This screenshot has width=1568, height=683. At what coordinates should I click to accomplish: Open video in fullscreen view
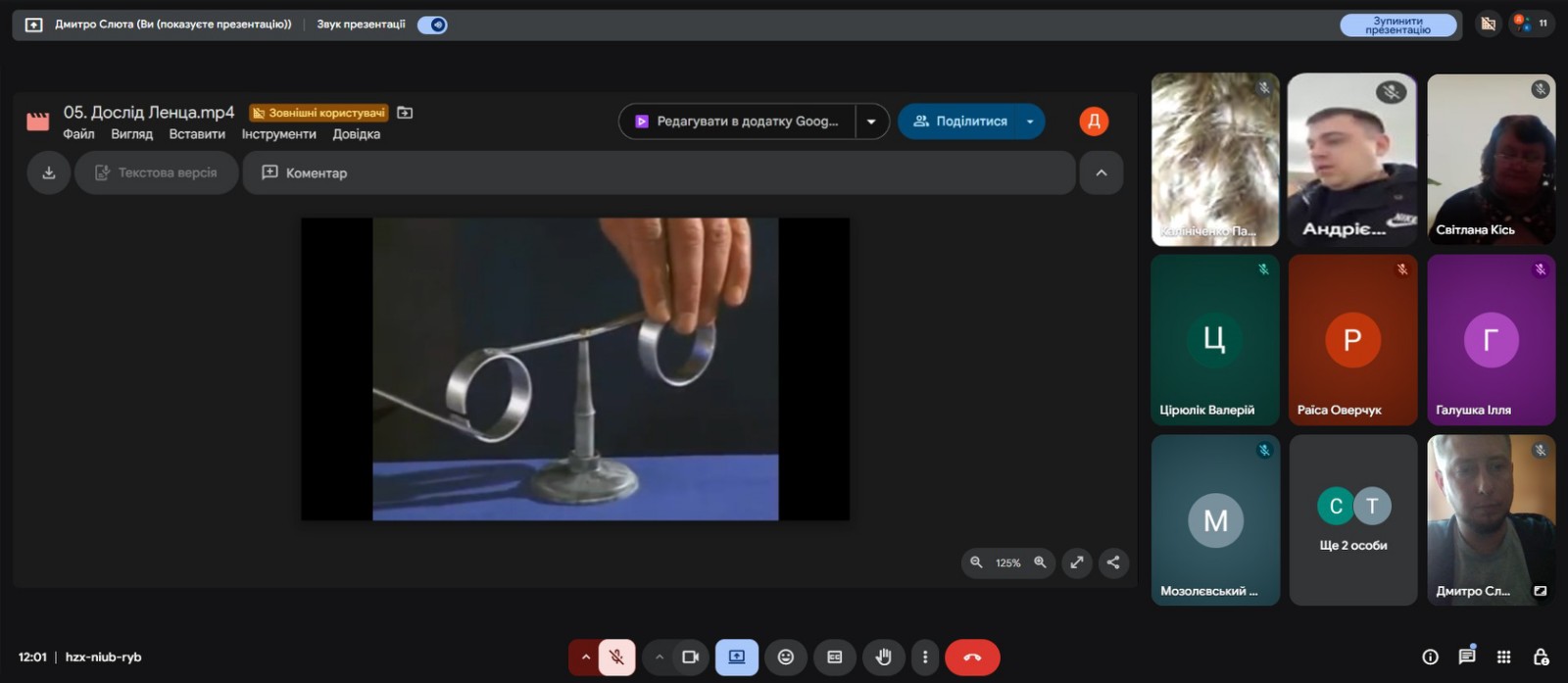(1077, 562)
